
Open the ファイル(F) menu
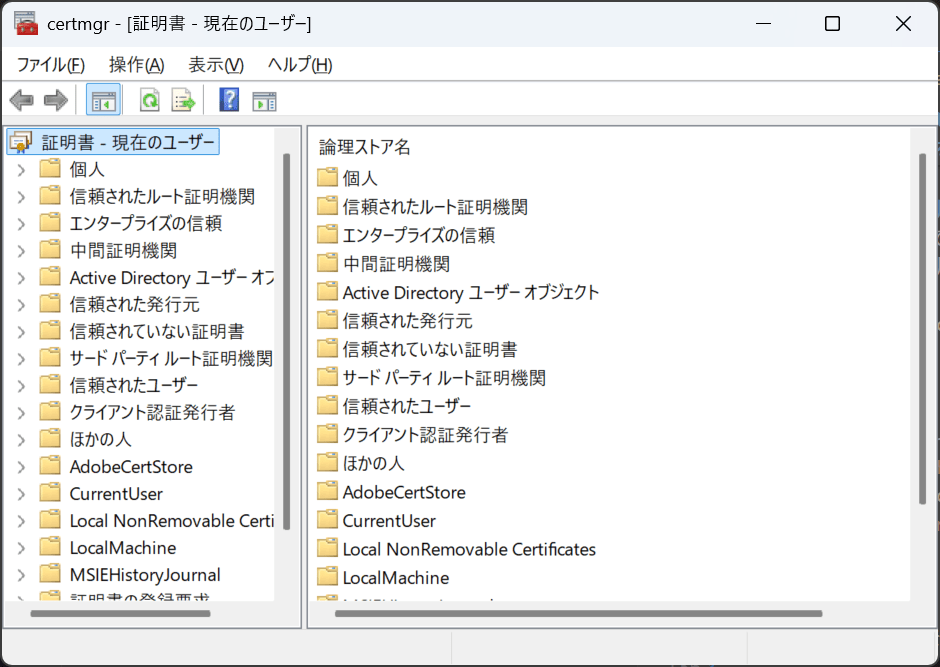point(50,65)
